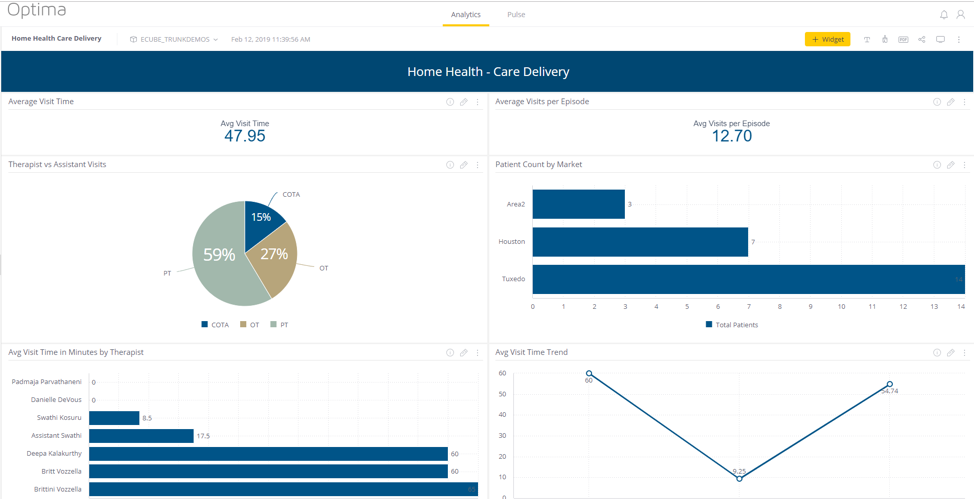
Task: Click the Danielle DeVous label
Action: [56, 400]
